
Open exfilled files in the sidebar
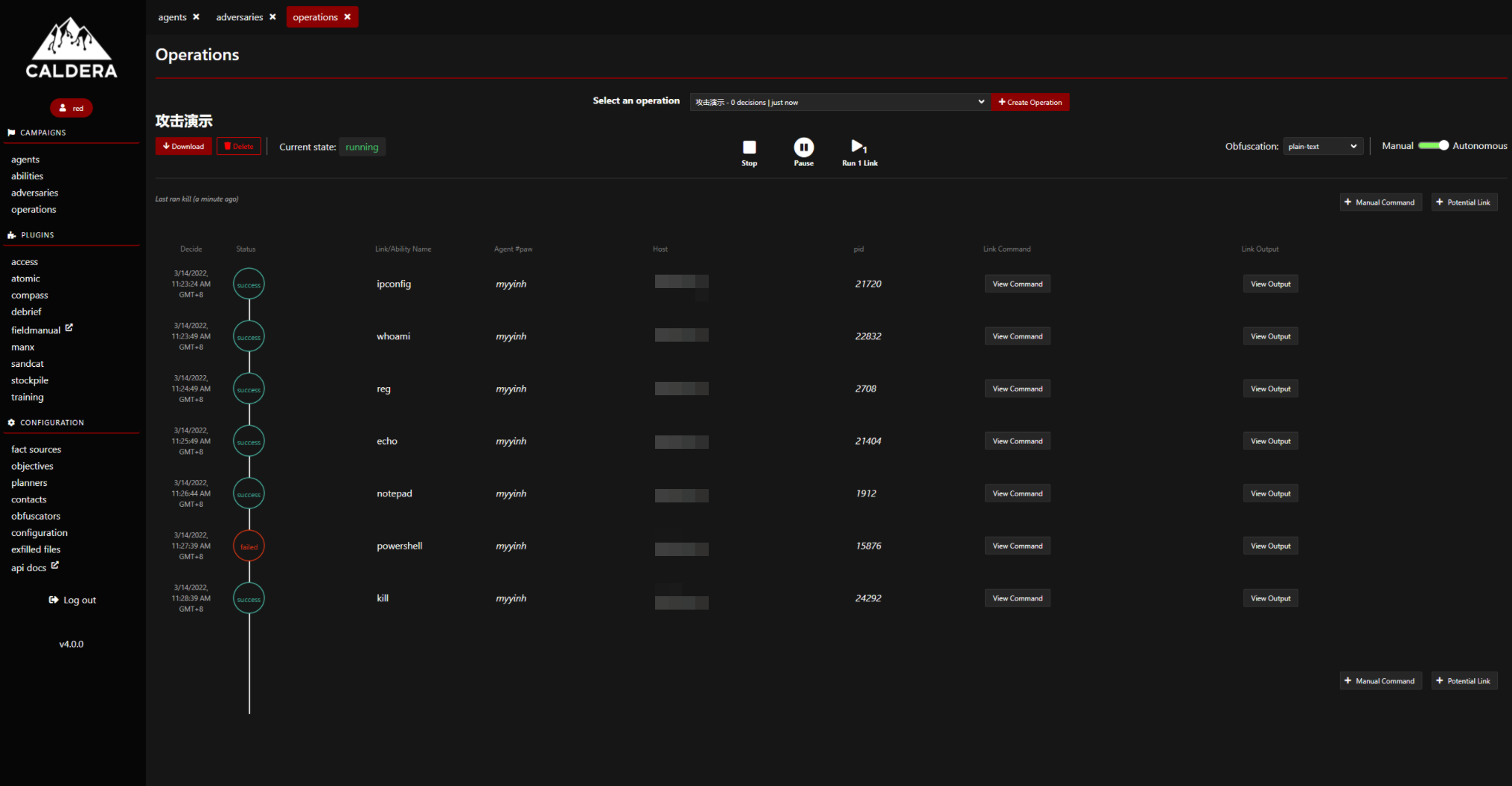click(36, 549)
